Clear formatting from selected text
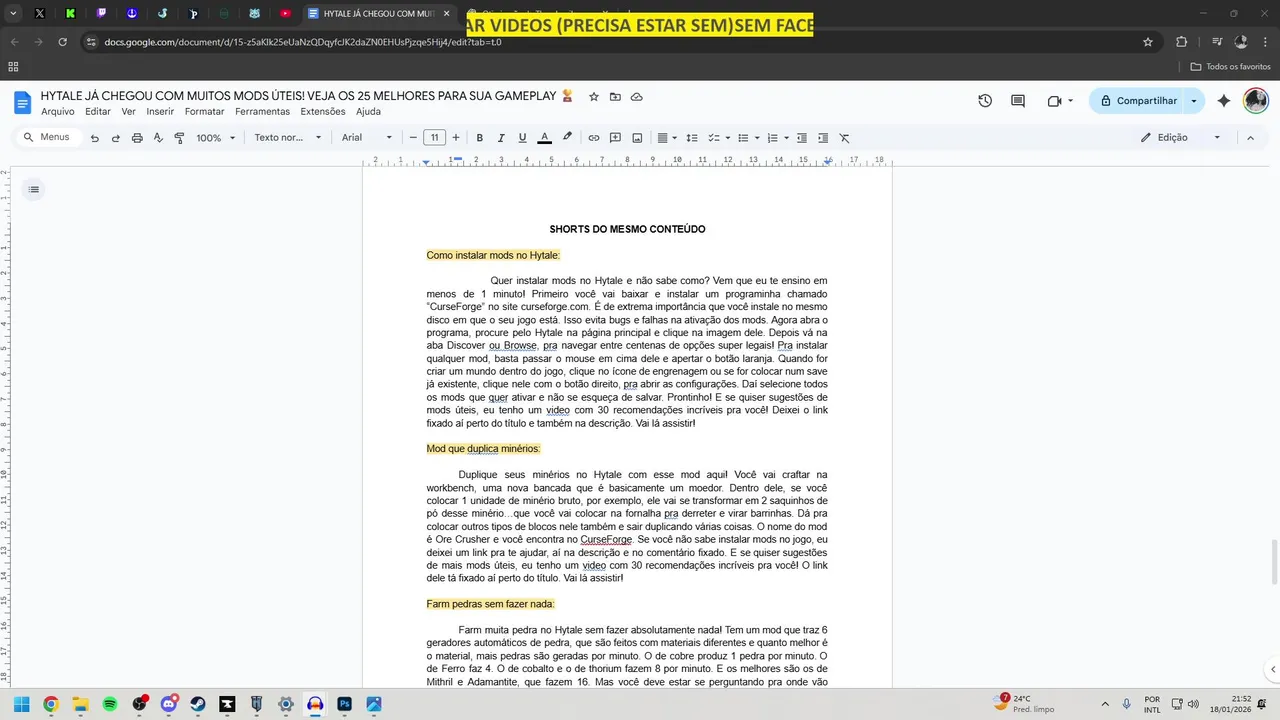Image resolution: width=1280 pixels, height=720 pixels. pyautogui.click(x=844, y=138)
